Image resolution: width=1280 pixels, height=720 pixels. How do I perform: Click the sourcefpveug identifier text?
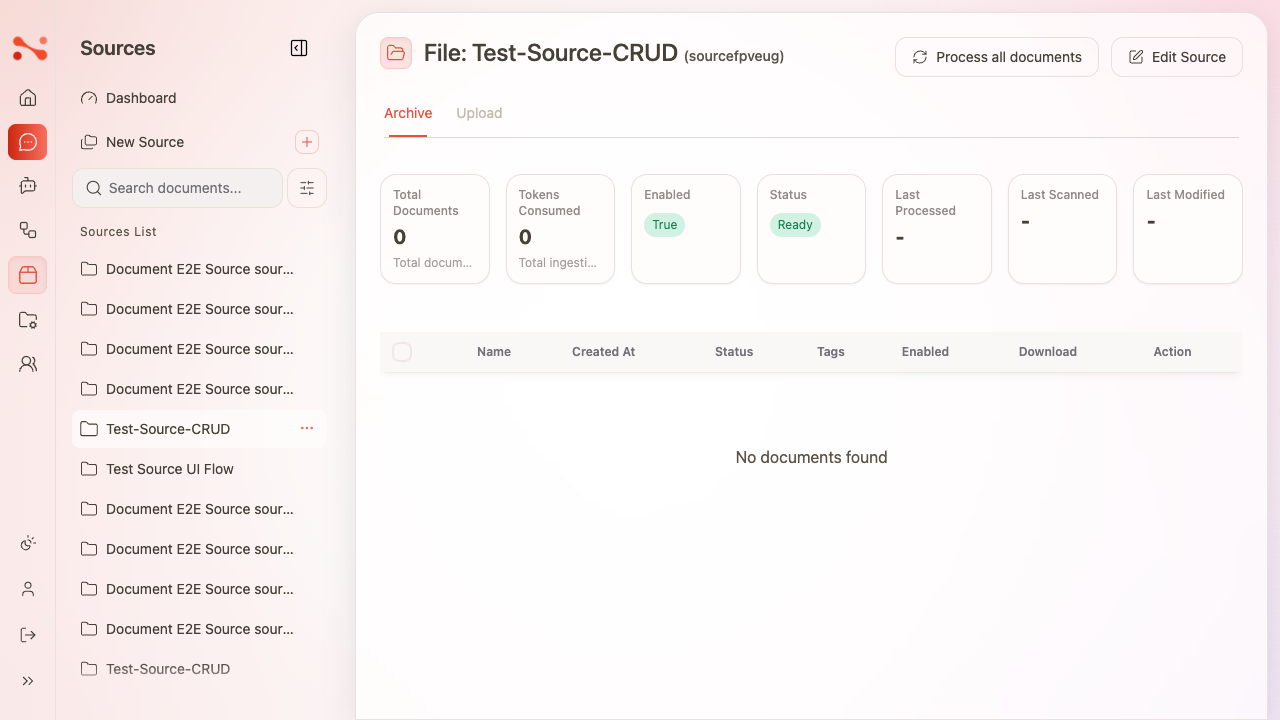coord(734,56)
